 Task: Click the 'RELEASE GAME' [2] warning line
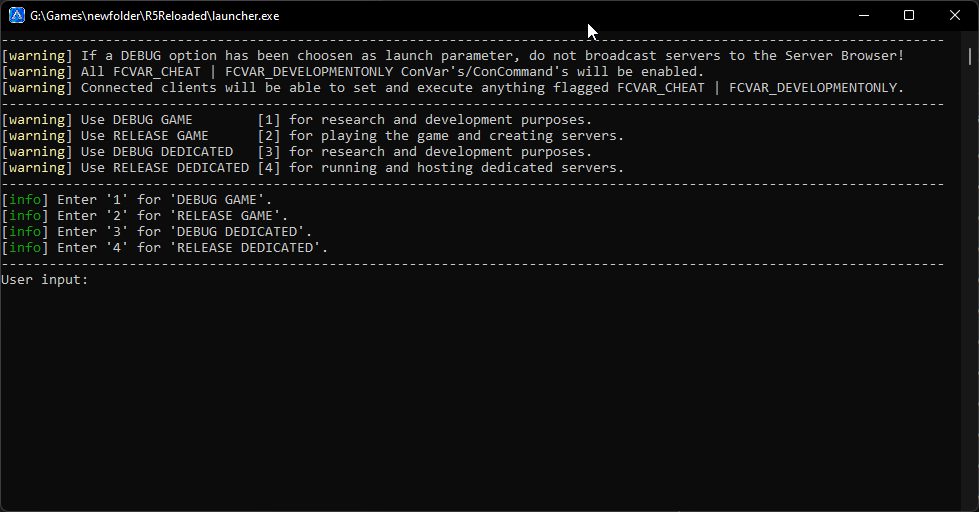point(313,135)
